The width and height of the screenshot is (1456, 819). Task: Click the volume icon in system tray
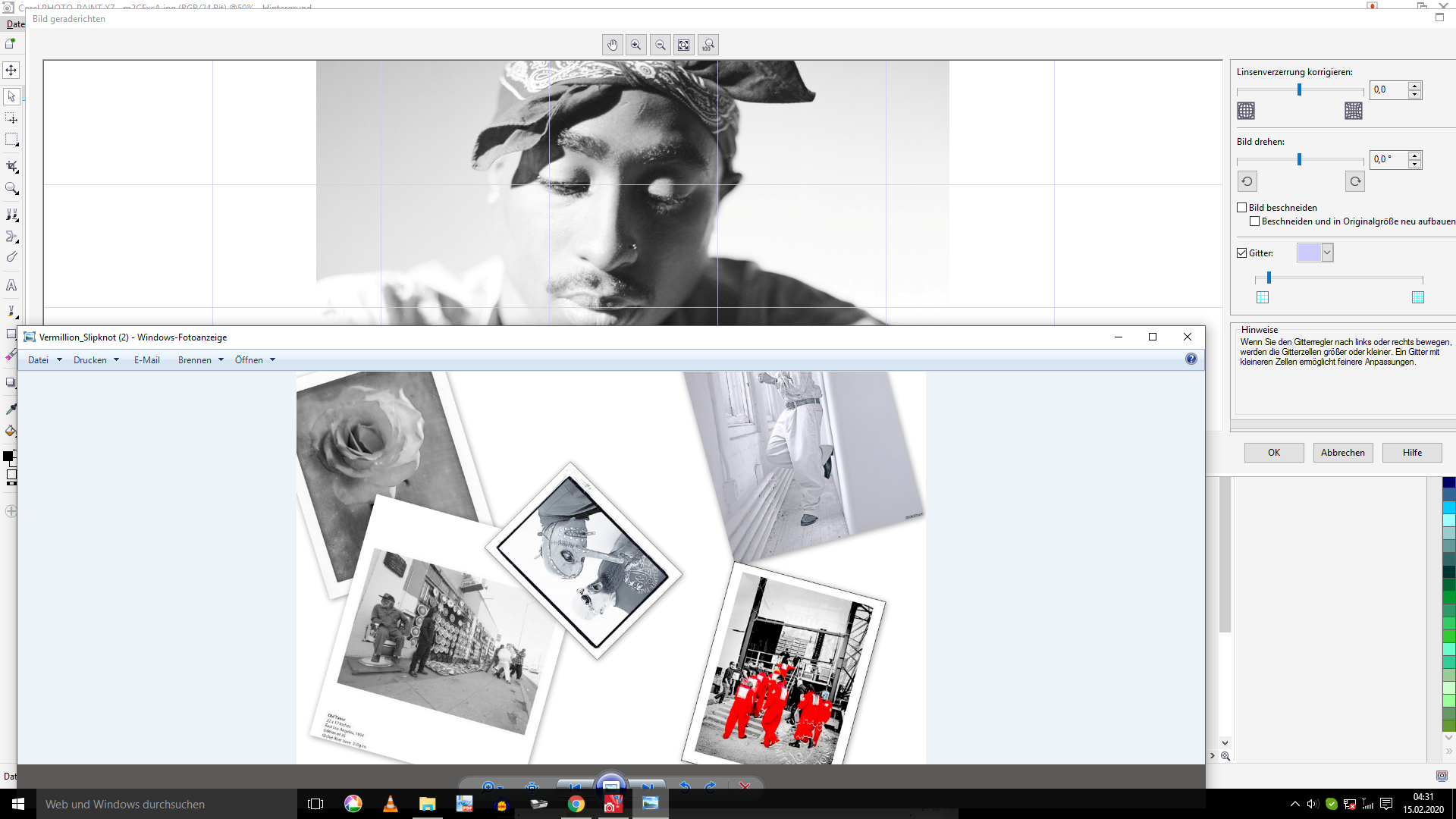pyautogui.click(x=1313, y=804)
